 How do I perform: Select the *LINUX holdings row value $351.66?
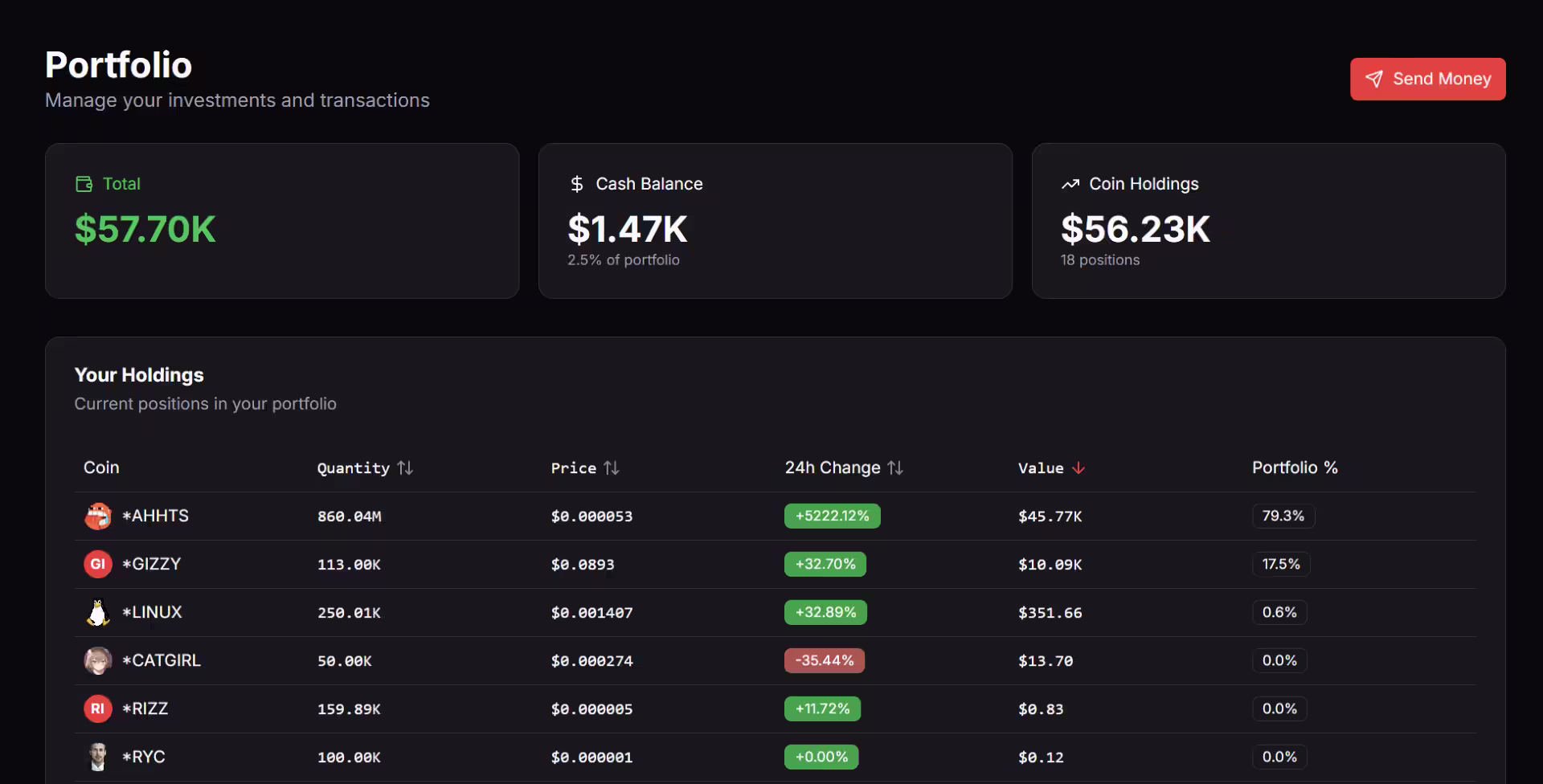point(1050,613)
